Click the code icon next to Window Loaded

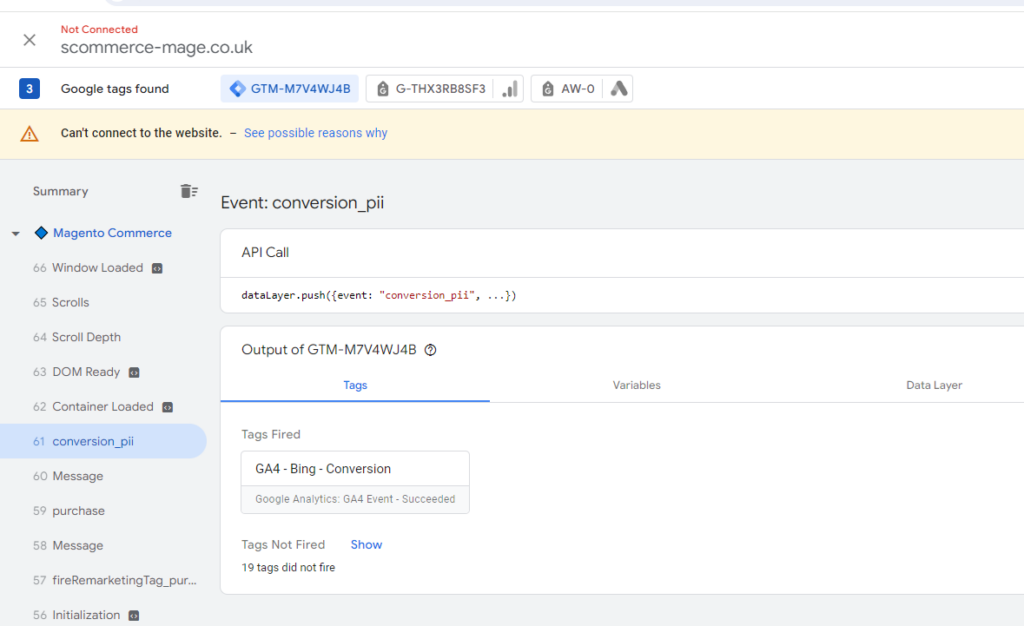(157, 268)
